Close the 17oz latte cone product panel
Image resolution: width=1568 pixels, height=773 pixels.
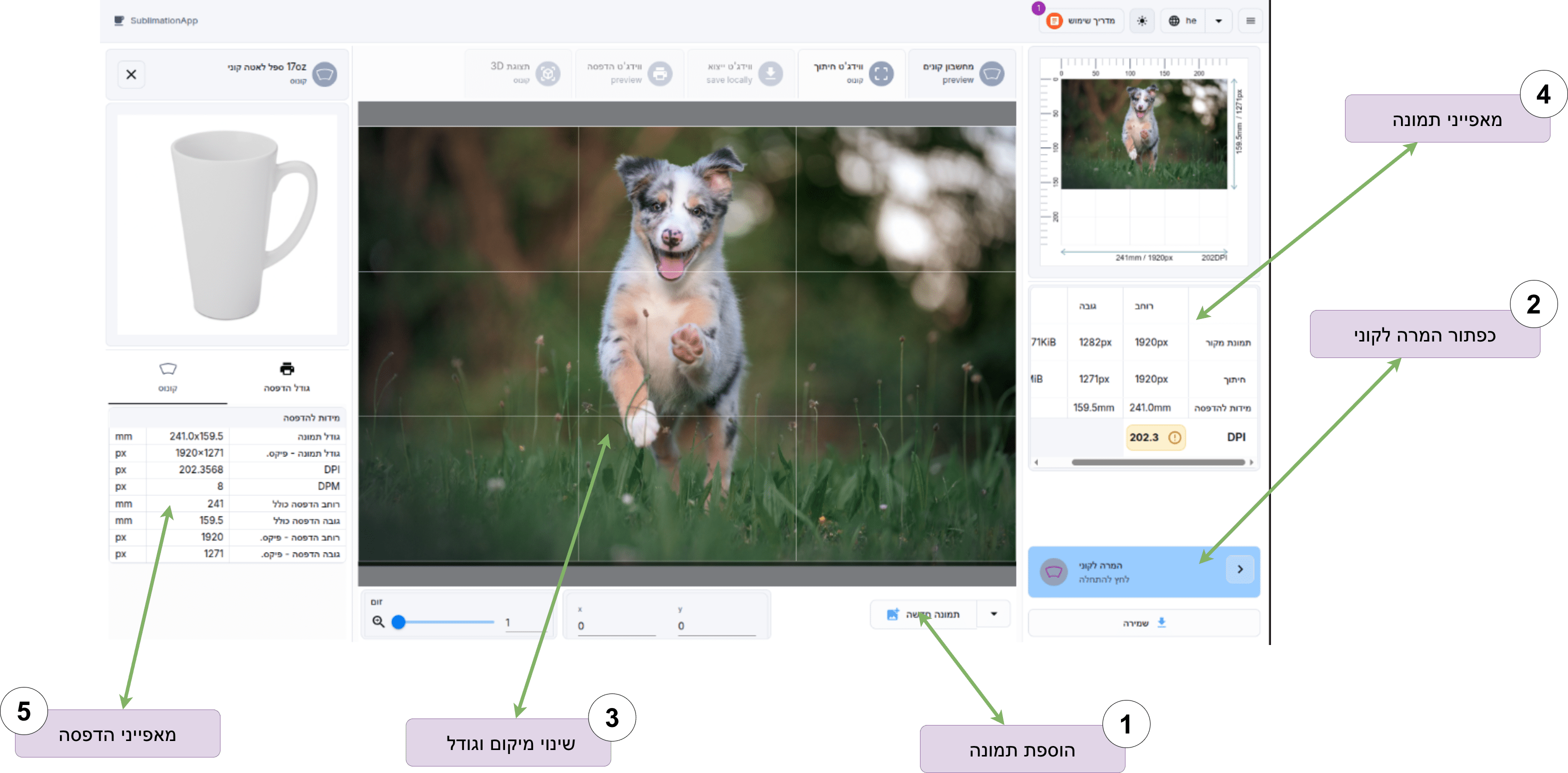click(x=131, y=74)
